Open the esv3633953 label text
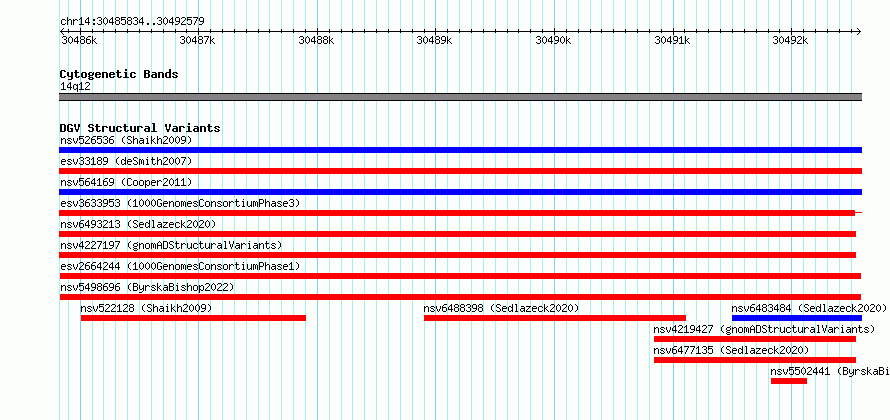The image size is (890, 420). [180, 203]
